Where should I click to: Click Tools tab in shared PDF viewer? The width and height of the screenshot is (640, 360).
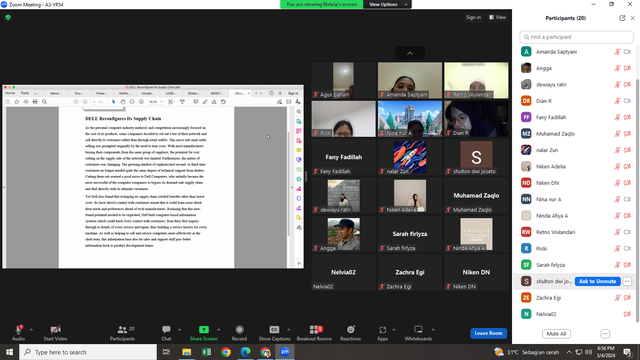pyautogui.click(x=25, y=93)
